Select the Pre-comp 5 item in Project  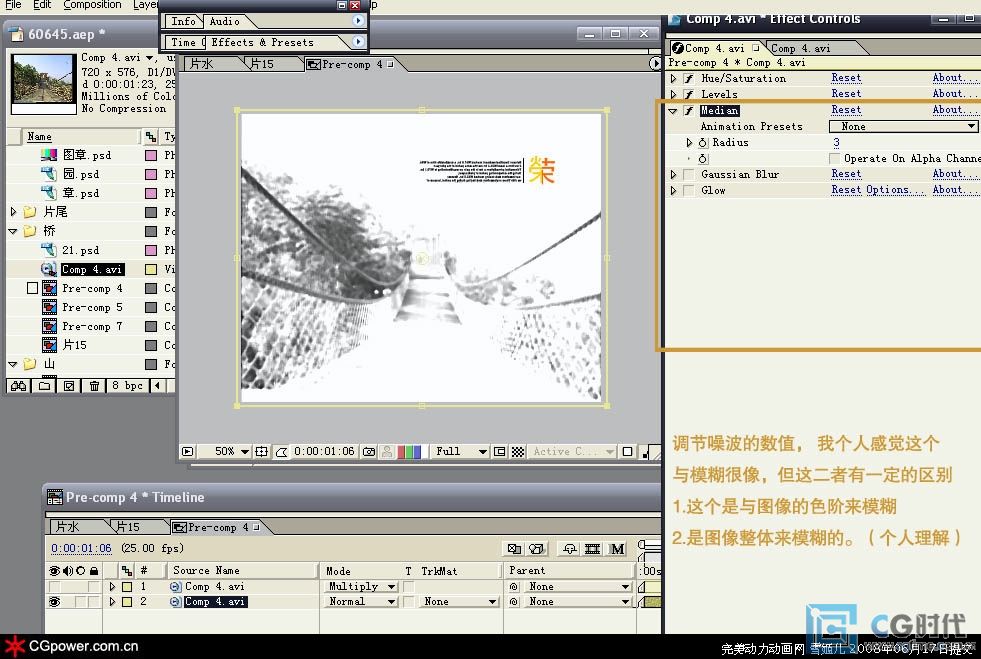[92, 307]
